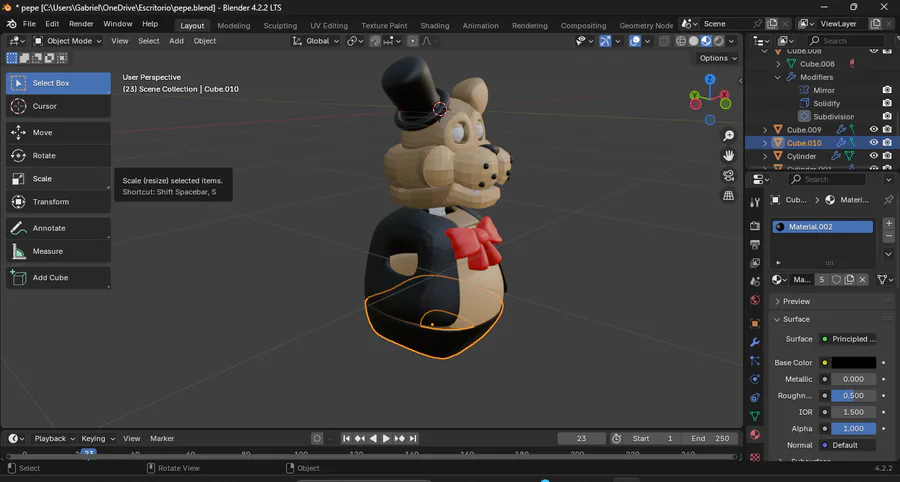Open the Physics properties tab
This screenshot has width=900, height=482.
(755, 379)
